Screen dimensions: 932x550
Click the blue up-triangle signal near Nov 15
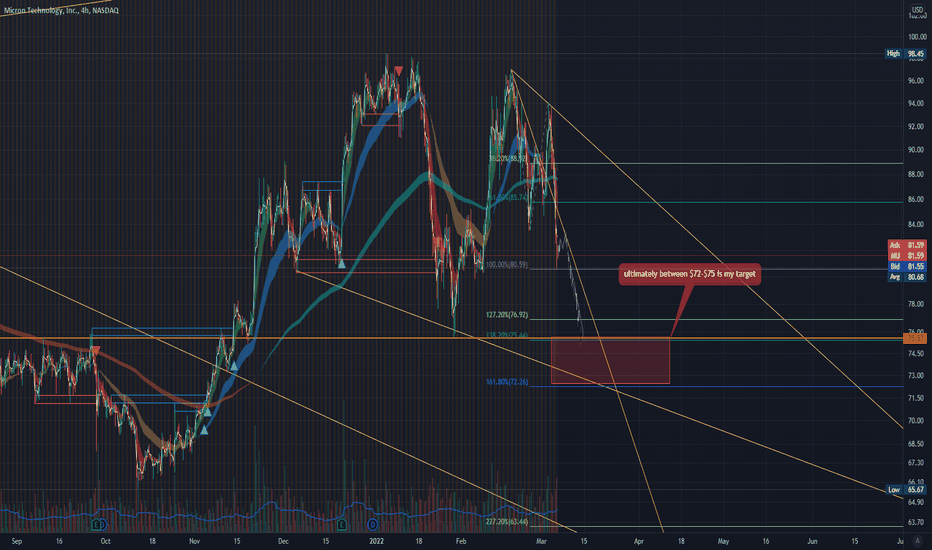click(234, 366)
